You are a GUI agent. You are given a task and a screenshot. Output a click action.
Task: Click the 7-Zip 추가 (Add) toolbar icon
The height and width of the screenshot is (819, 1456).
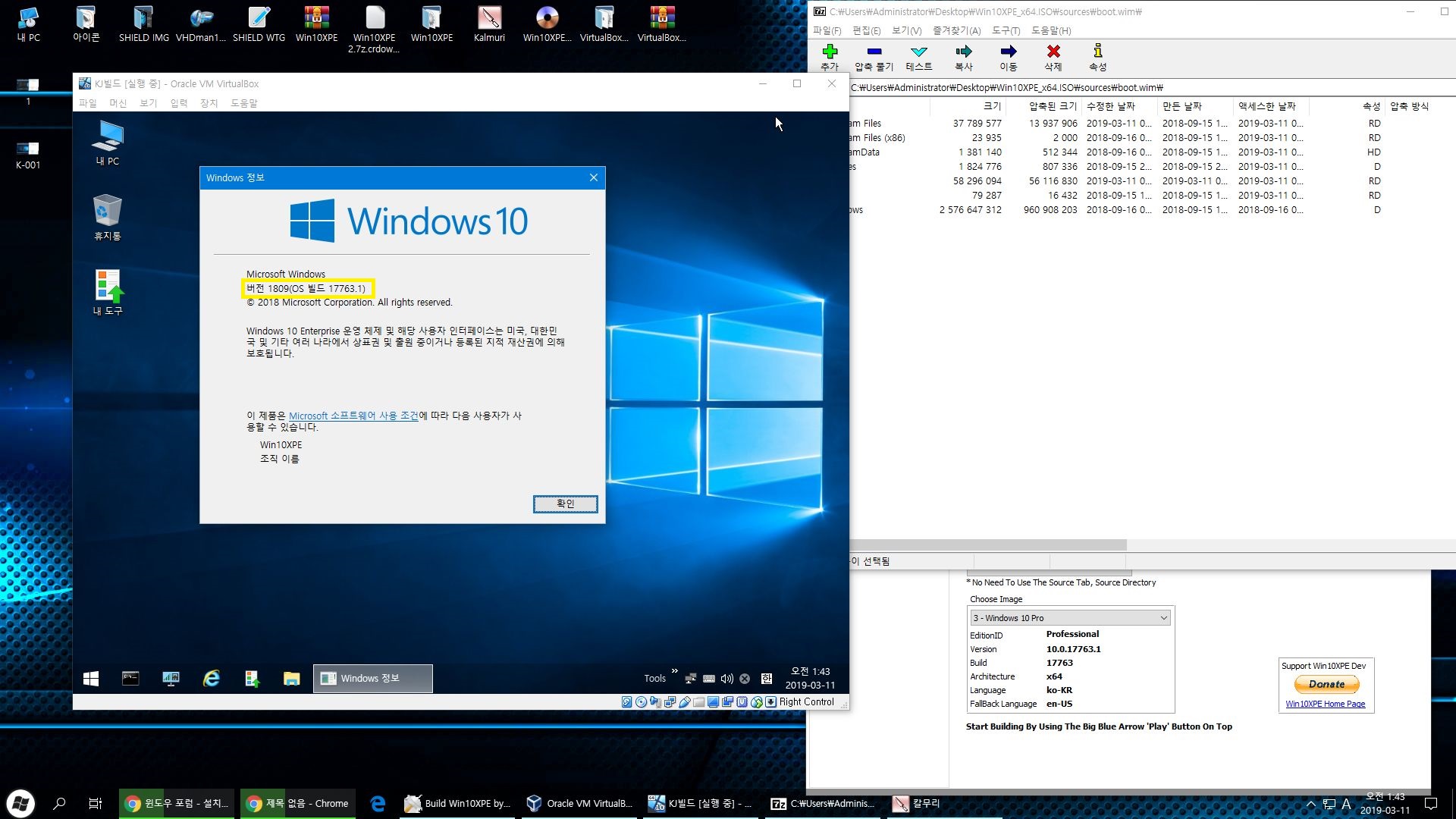point(830,52)
